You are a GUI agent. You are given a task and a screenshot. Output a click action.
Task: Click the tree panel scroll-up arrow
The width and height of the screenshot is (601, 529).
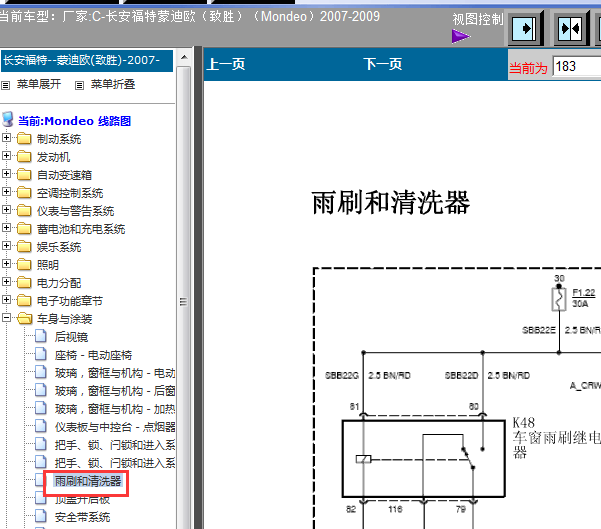pos(184,58)
